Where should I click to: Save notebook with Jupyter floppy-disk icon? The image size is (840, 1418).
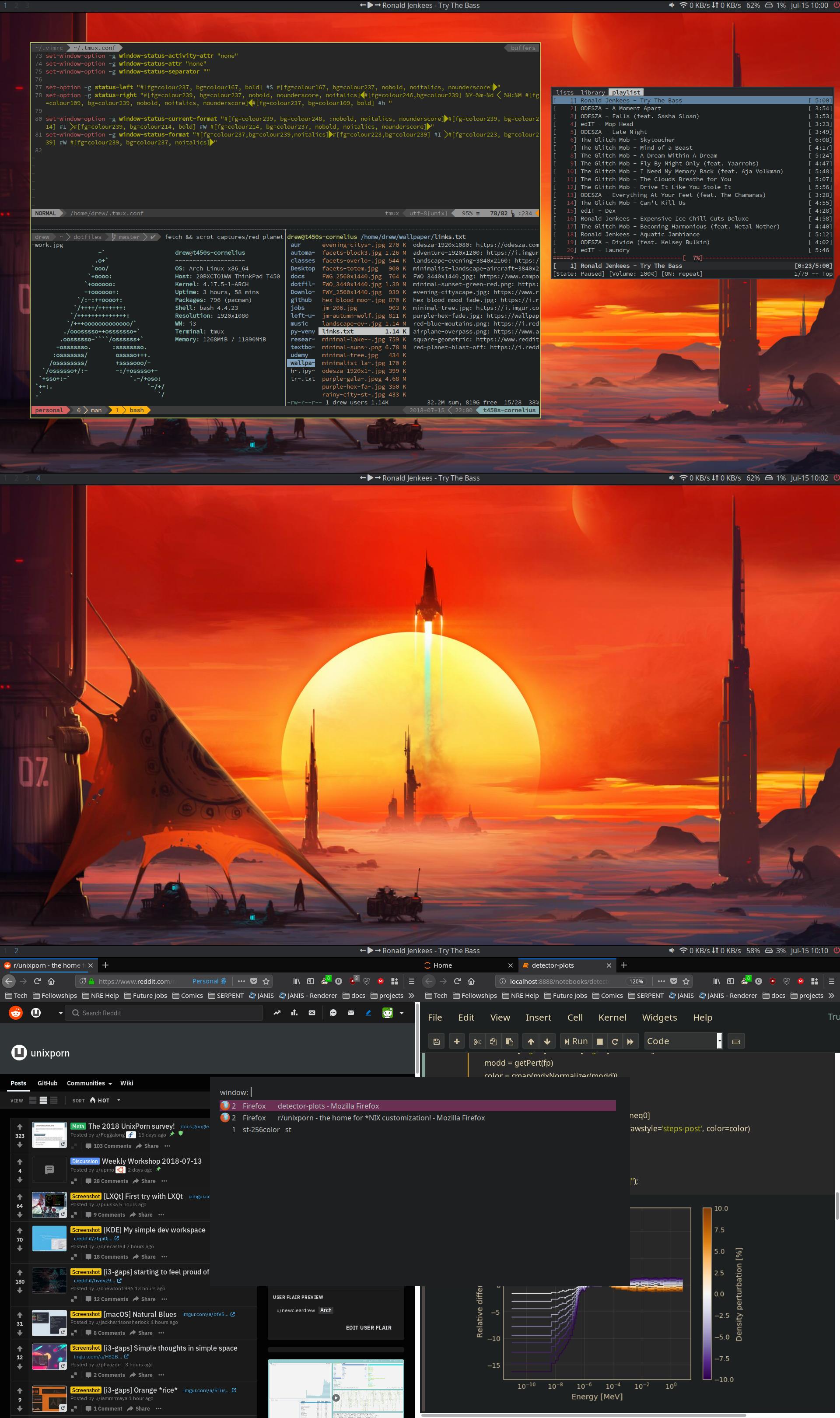tap(437, 1042)
